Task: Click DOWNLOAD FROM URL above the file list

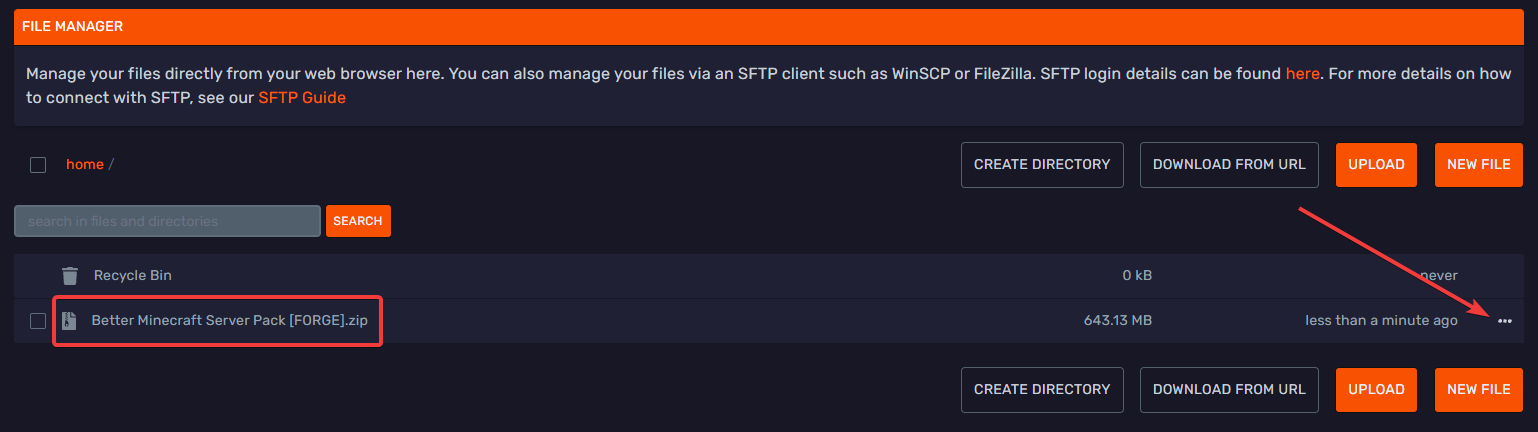Action: pos(1229,165)
